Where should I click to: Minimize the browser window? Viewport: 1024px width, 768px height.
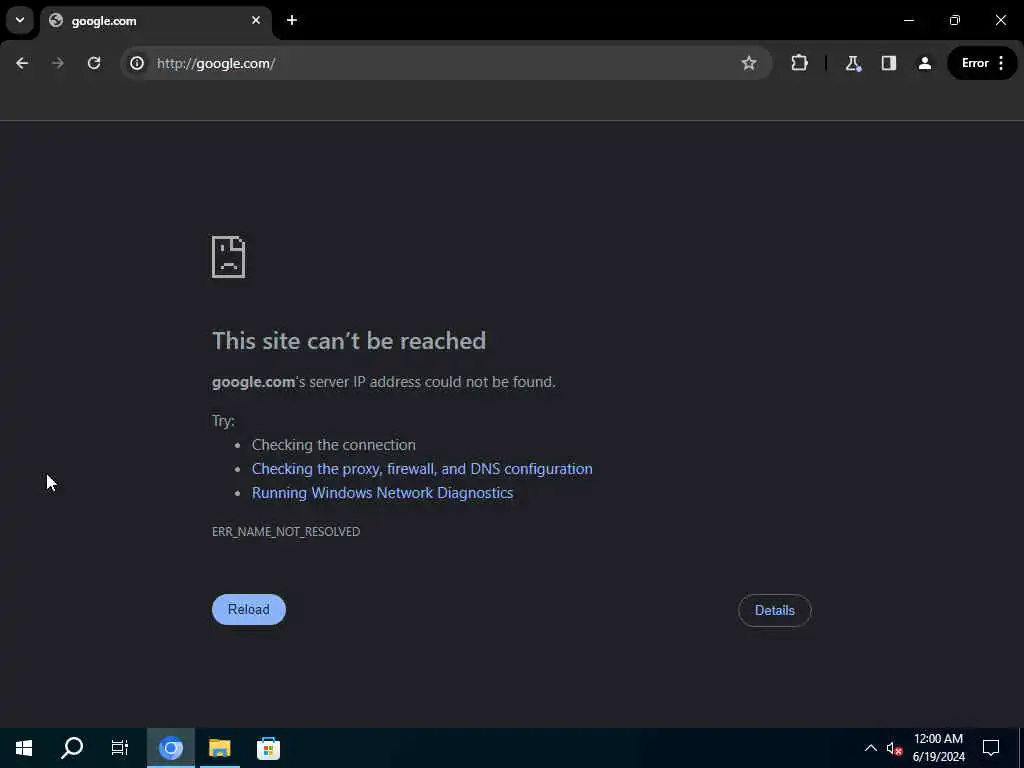tap(909, 20)
